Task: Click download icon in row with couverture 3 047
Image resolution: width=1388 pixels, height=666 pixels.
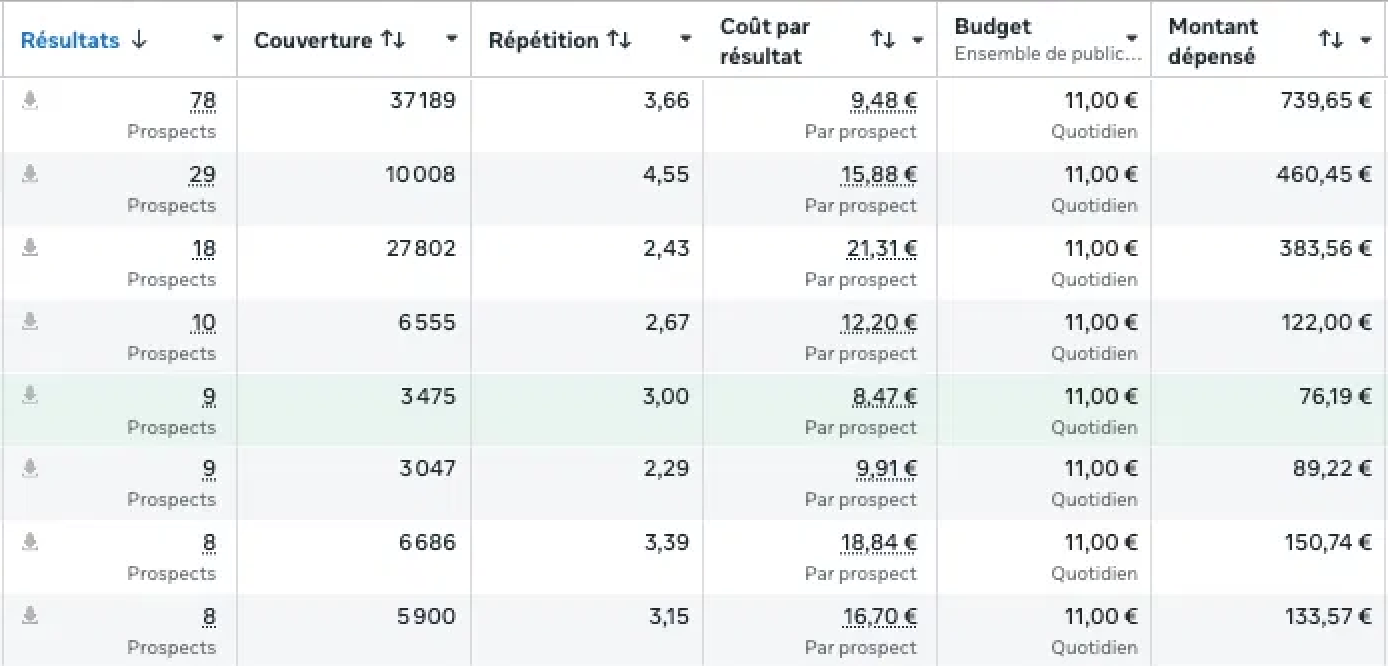Action: click(30, 468)
